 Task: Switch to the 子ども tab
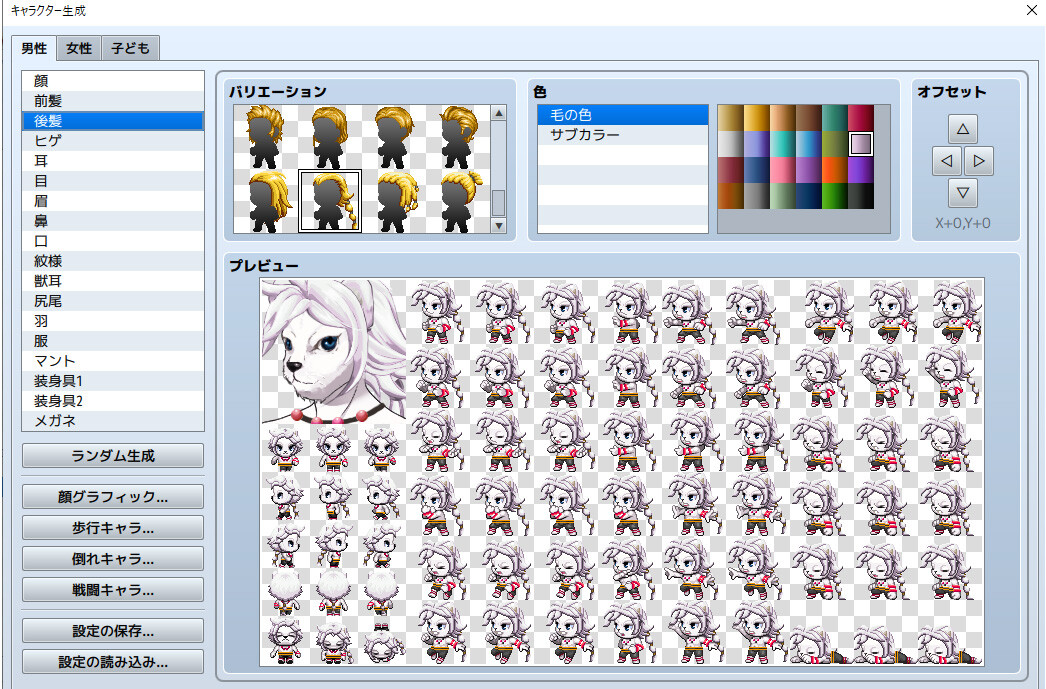coord(130,47)
